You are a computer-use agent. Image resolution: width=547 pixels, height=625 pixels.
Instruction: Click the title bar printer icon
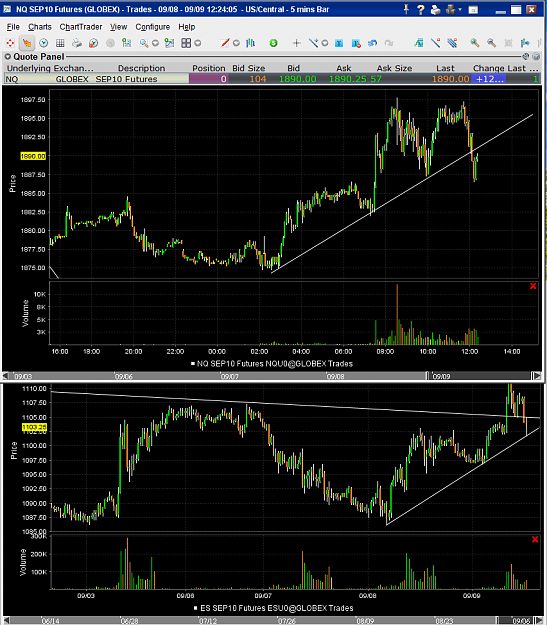click(435, 10)
